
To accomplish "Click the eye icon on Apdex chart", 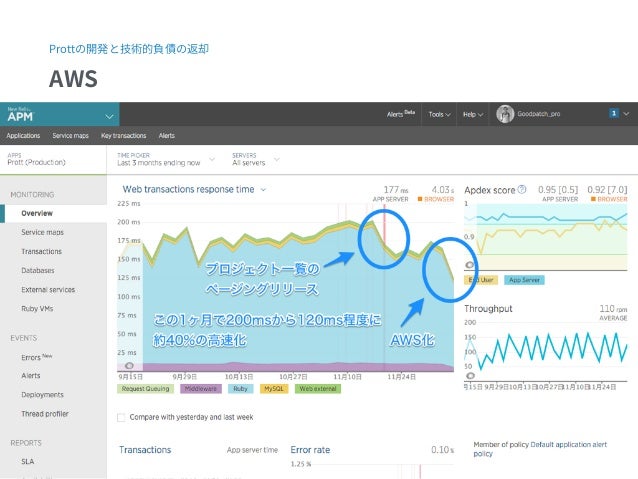I will (x=470, y=265).
